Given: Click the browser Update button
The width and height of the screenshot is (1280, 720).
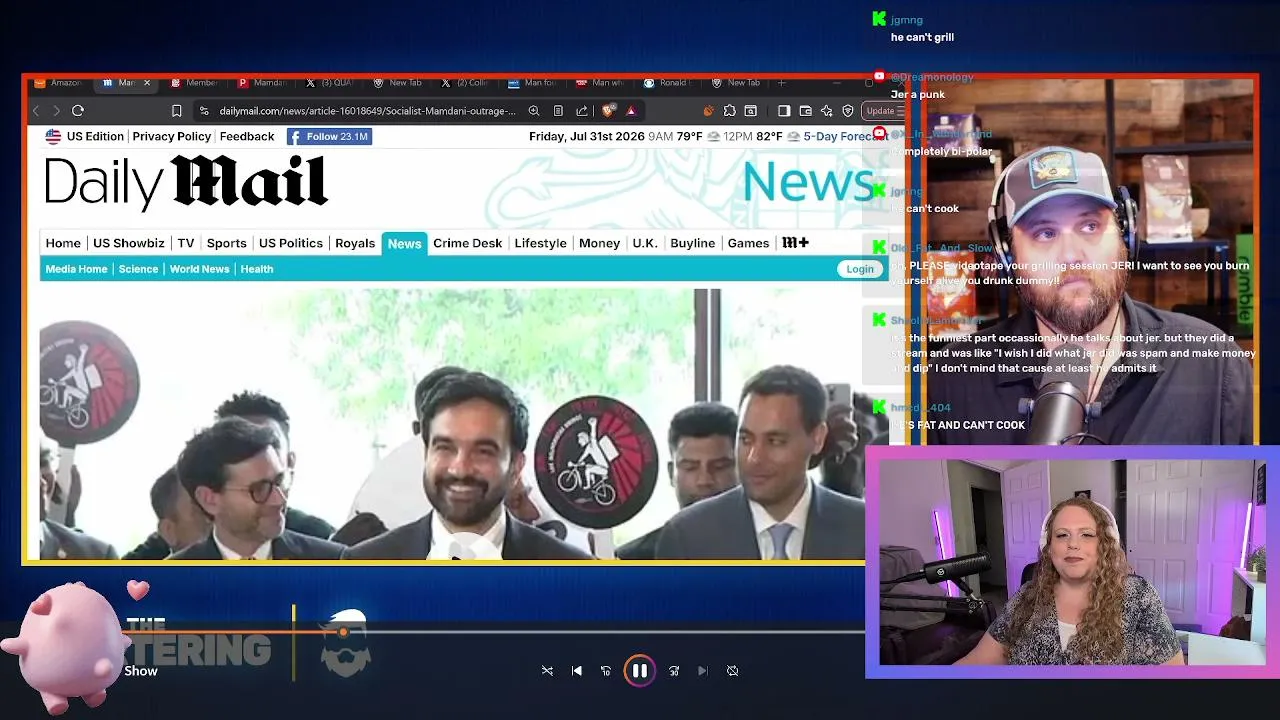Looking at the screenshot, I should coord(882,111).
